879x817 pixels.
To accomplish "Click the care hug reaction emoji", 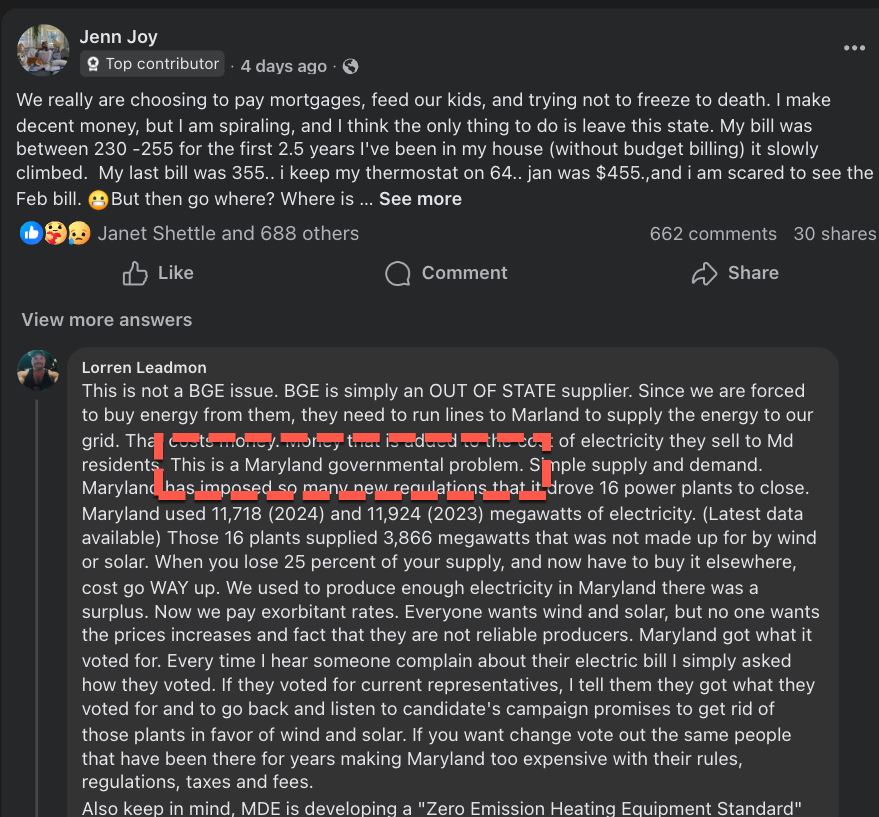I will 56,234.
